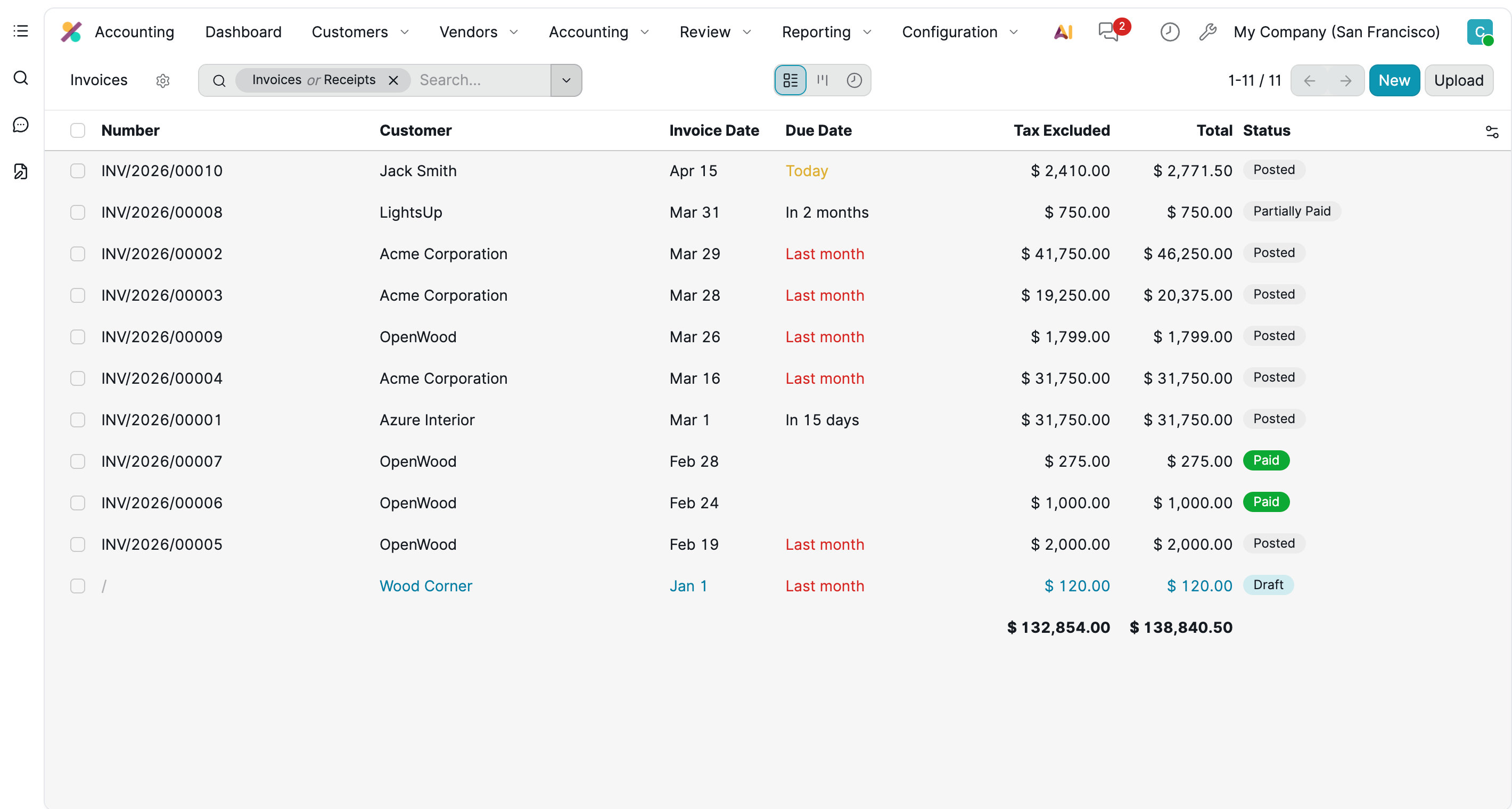Image resolution: width=1512 pixels, height=809 pixels.
Task: Remove the Invoices or Receipts filter
Action: pos(393,80)
